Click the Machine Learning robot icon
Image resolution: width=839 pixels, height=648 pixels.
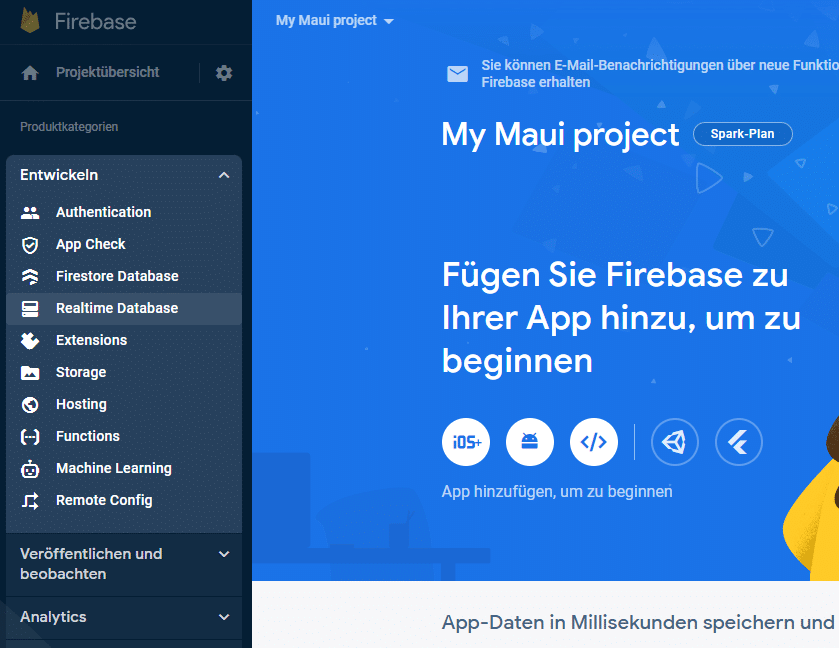(x=30, y=469)
